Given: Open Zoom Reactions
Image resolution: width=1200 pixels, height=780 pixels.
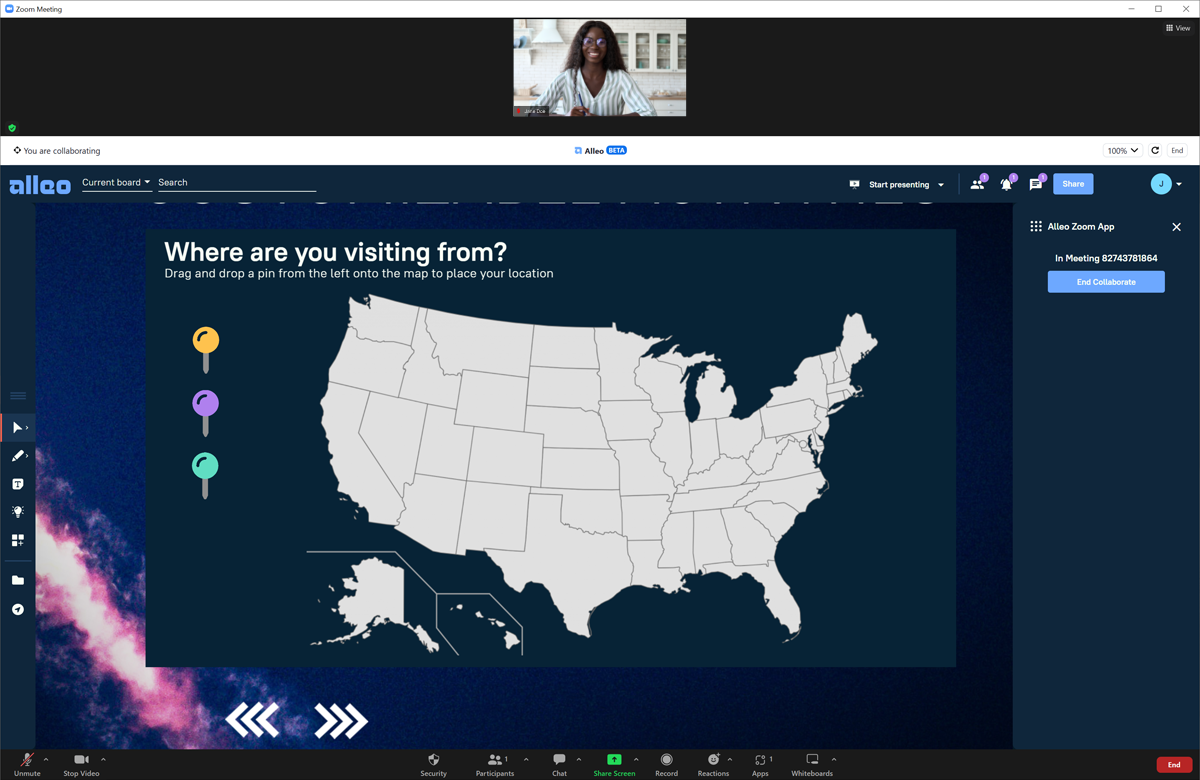Looking at the screenshot, I should pos(713,765).
